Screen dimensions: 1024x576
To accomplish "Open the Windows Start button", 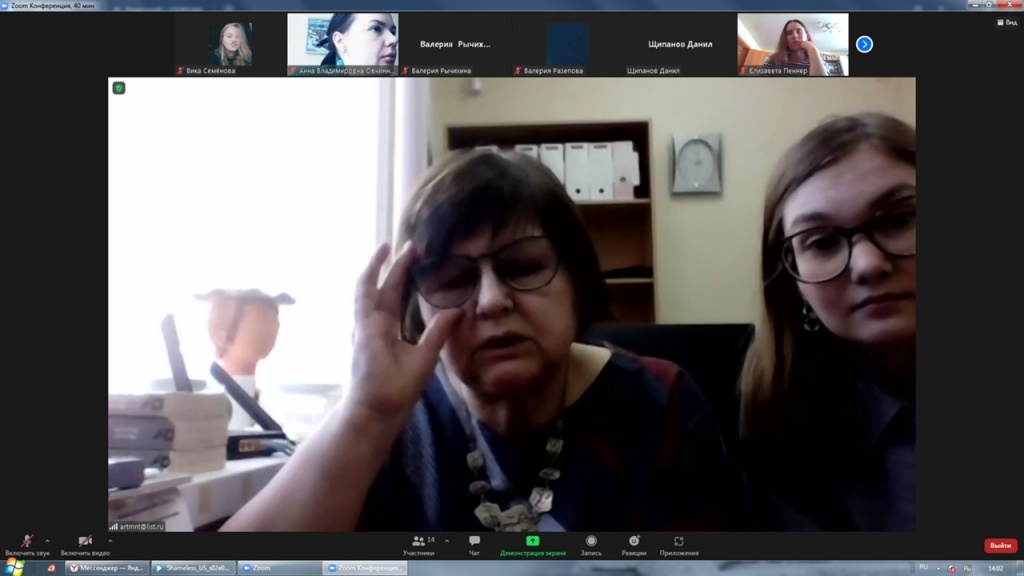I will 14,567.
